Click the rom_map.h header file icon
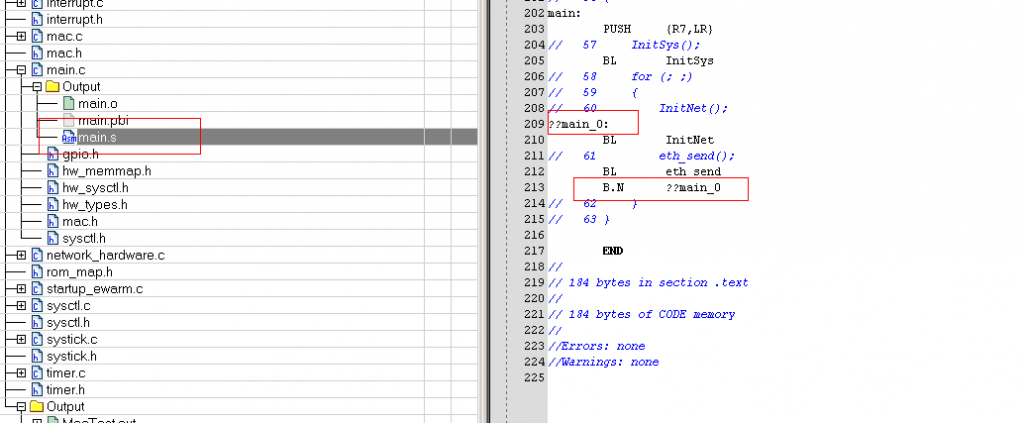The width and height of the screenshot is (1024, 423). coord(37,272)
